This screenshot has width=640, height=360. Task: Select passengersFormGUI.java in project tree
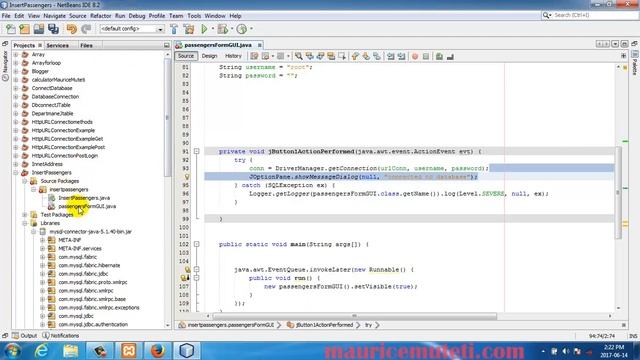tap(87, 206)
